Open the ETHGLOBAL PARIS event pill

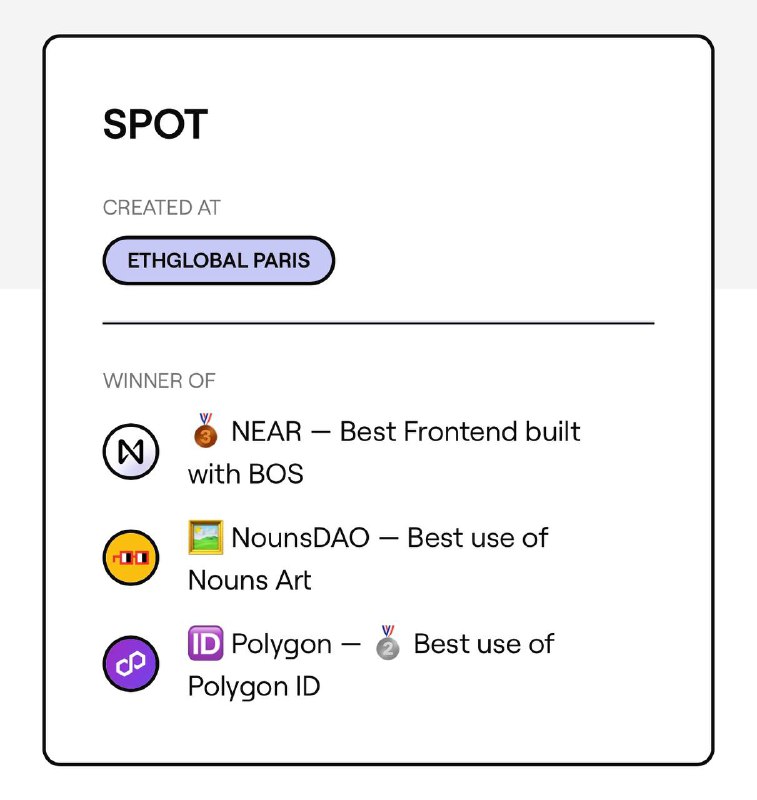click(218, 260)
